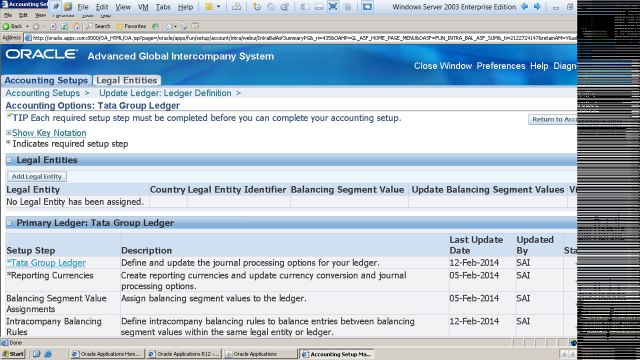The image size is (640, 360).
Task: Click Internet Explorer quick launch icon
Action: point(48,354)
